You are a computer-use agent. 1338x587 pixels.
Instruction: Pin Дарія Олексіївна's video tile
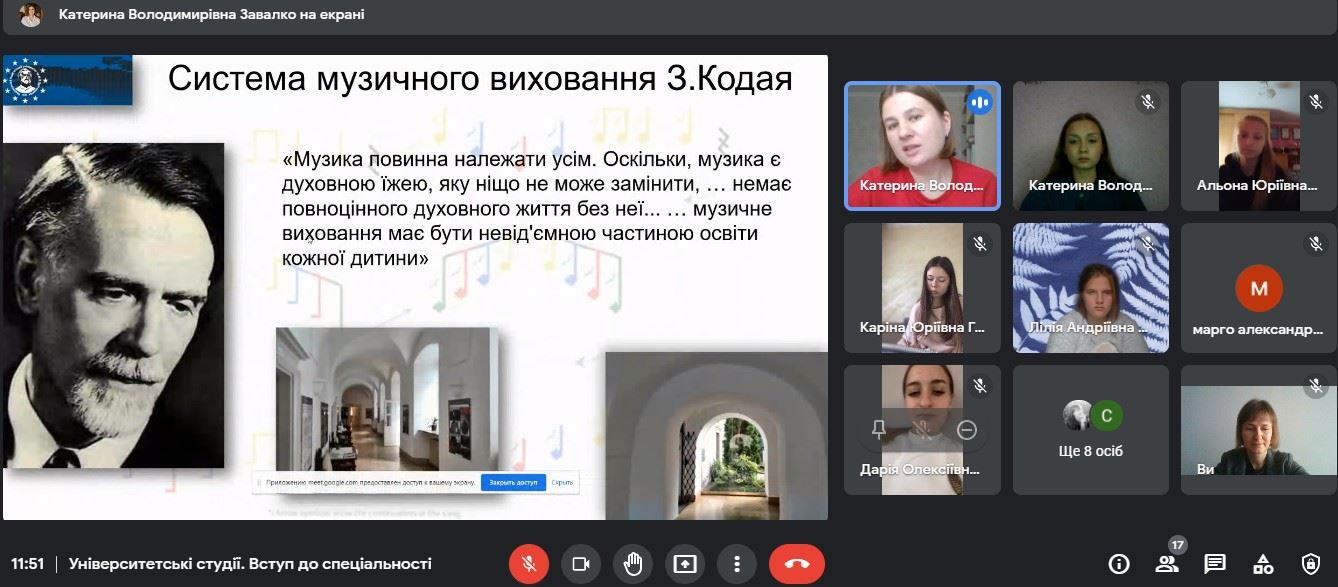(x=879, y=430)
